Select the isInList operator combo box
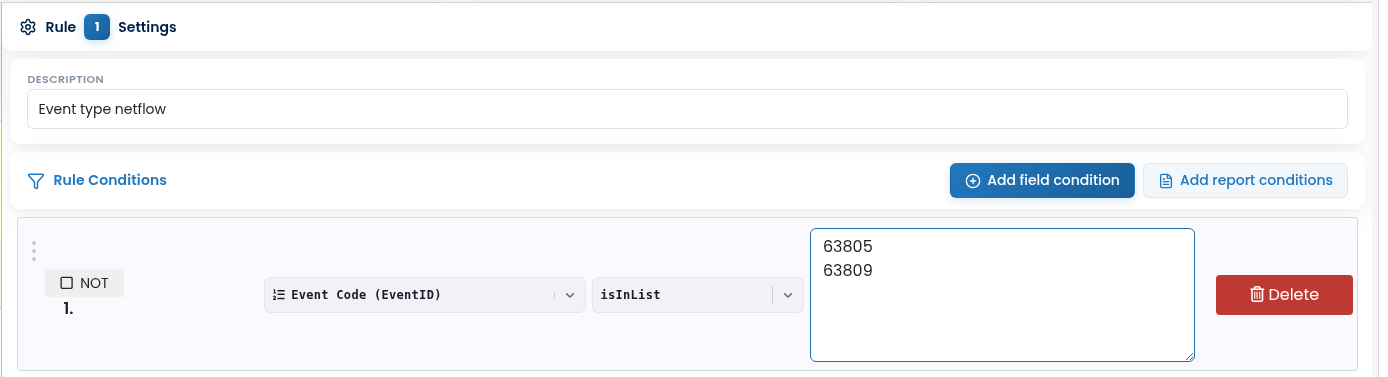Image resolution: width=1388 pixels, height=377 pixels. coord(698,295)
